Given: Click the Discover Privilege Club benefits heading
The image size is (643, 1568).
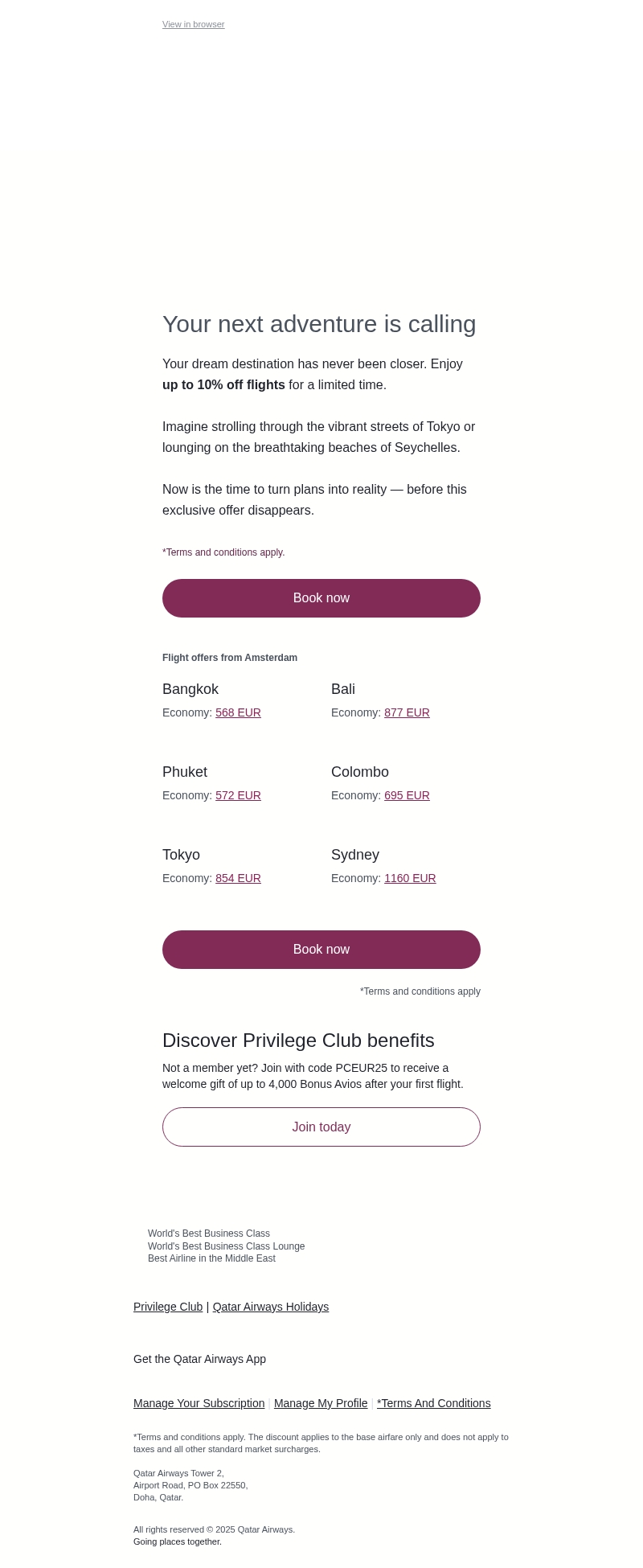Looking at the screenshot, I should click(x=298, y=1041).
